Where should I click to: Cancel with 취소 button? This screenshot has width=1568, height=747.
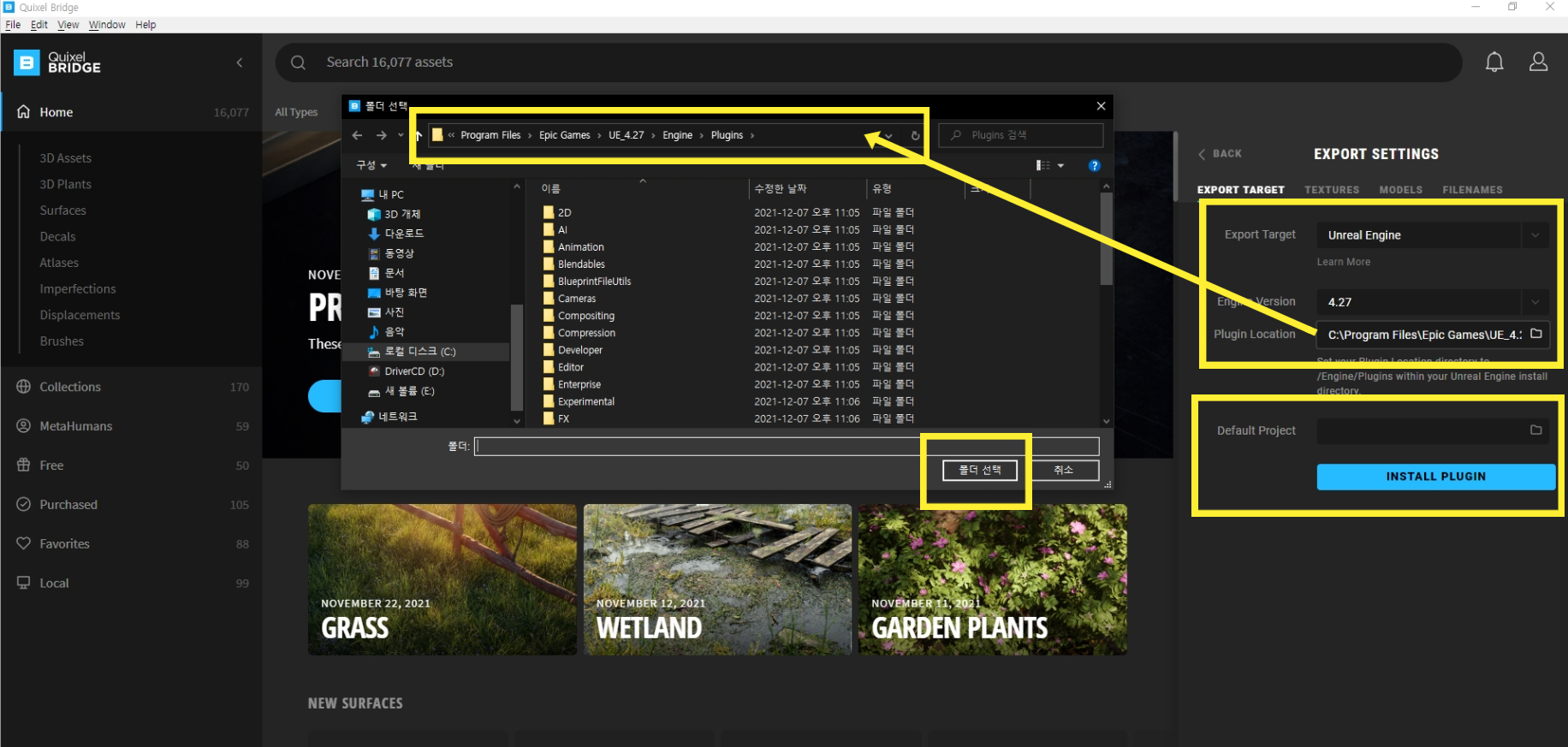1063,470
